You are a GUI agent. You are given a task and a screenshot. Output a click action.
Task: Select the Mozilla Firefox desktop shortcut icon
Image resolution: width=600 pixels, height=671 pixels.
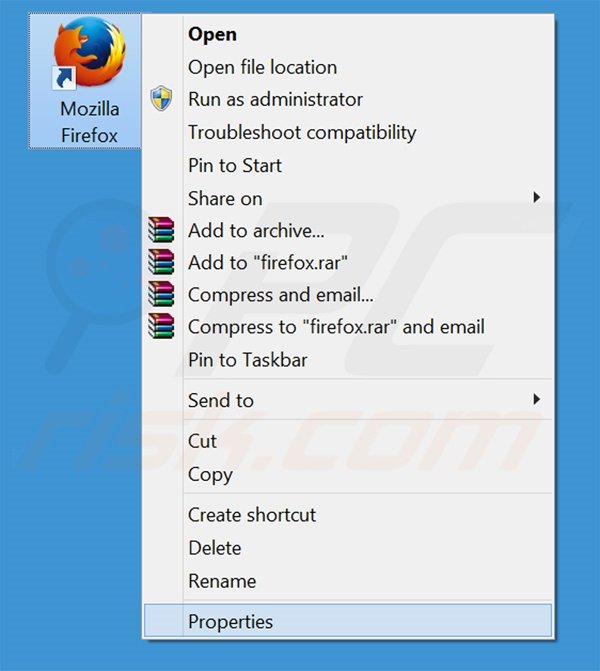[89, 56]
